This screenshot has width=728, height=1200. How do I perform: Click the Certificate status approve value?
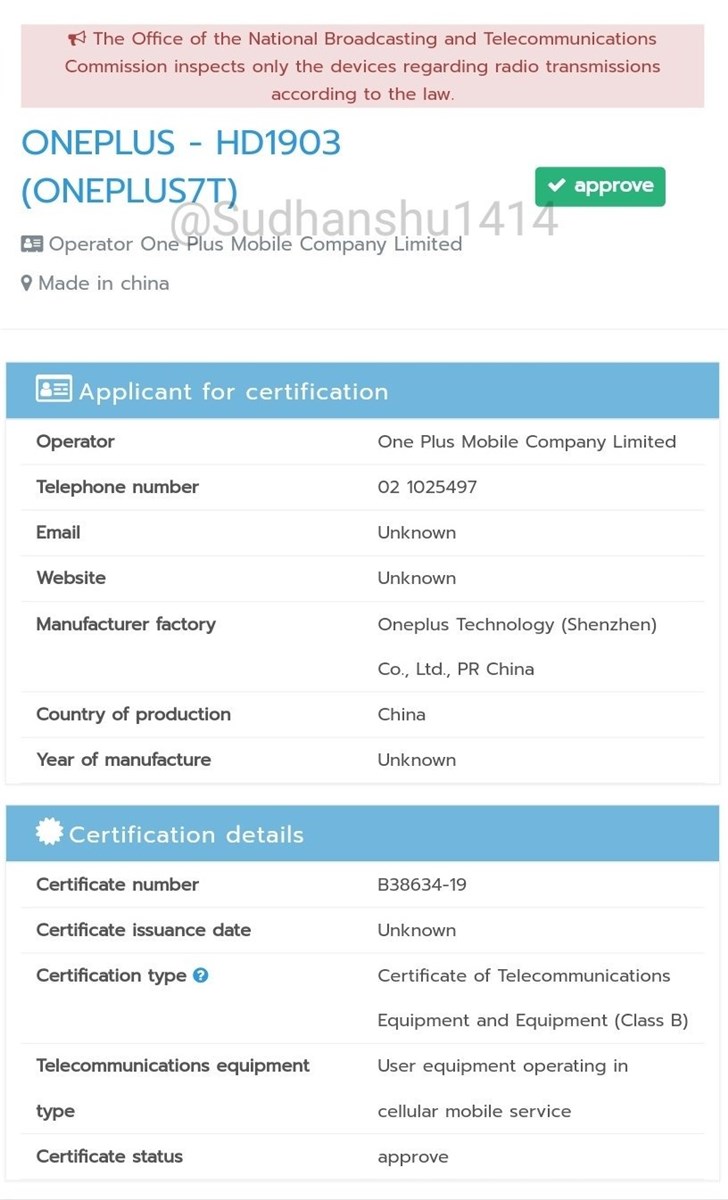tap(412, 1156)
